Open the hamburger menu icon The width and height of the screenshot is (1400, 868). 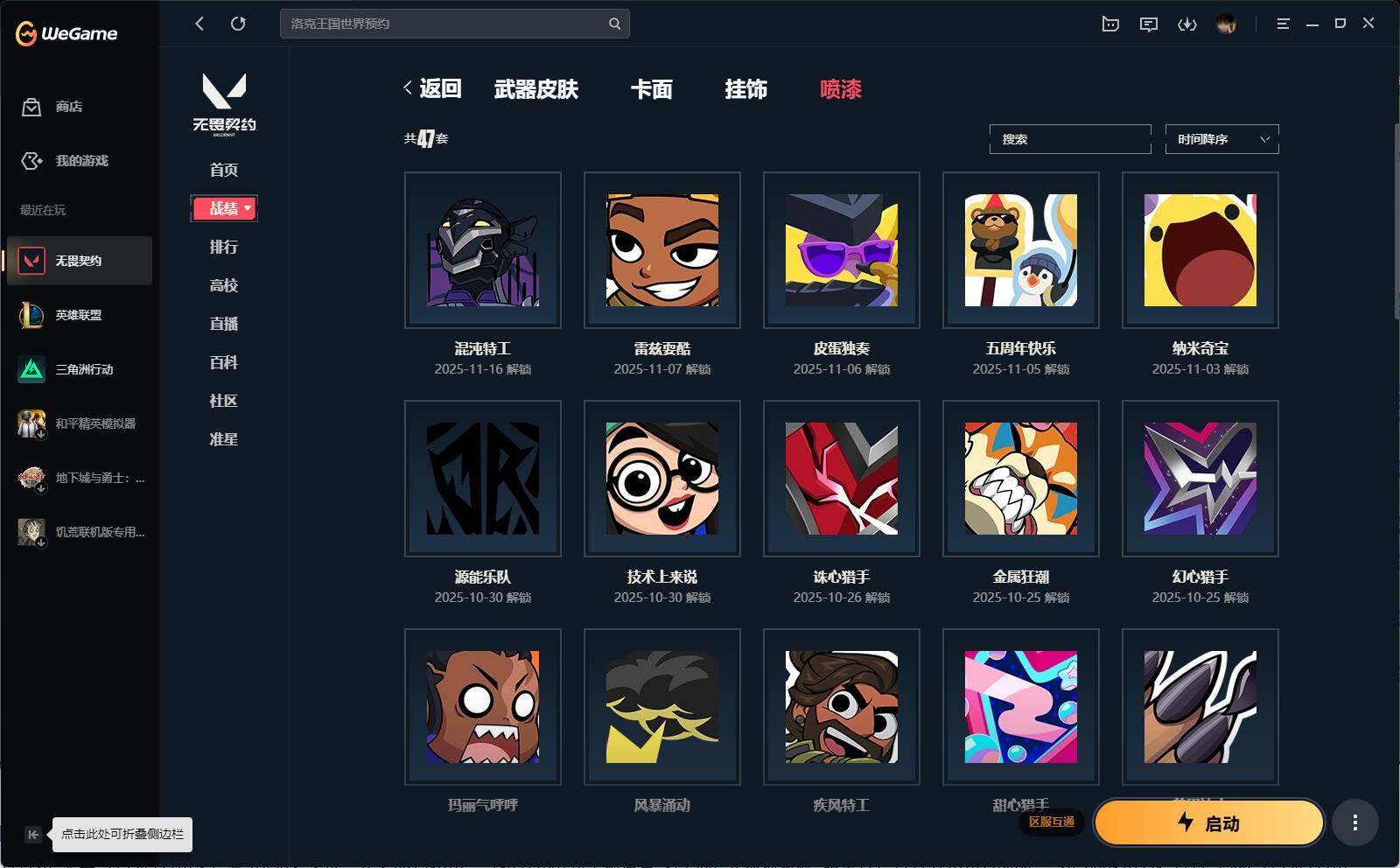coord(1283,24)
